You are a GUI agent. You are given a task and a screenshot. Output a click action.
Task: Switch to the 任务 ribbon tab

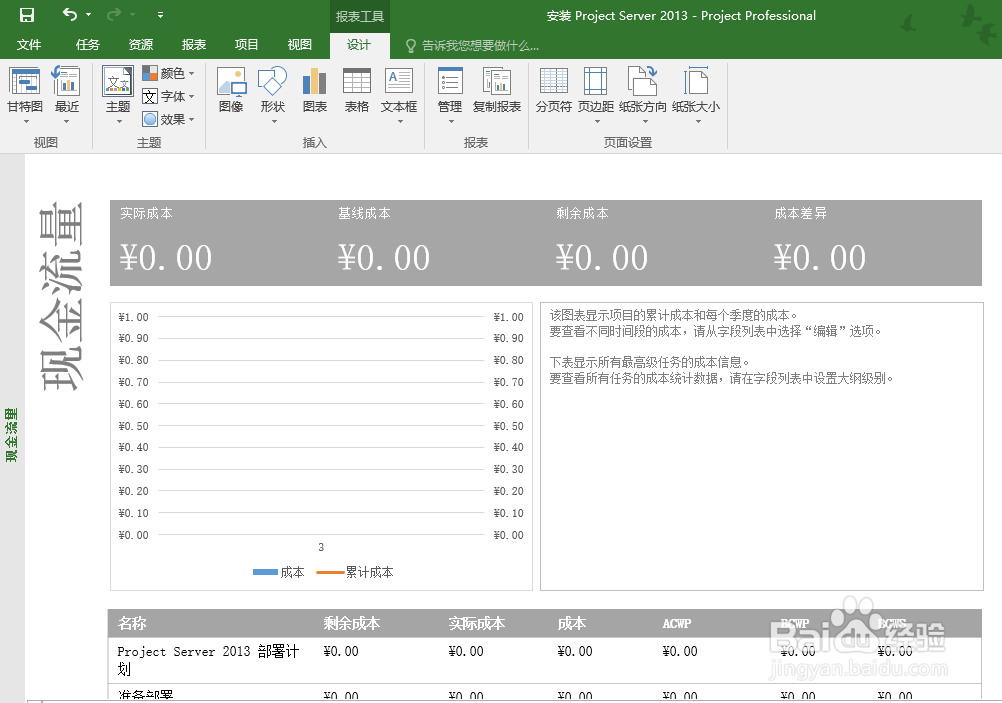(88, 45)
